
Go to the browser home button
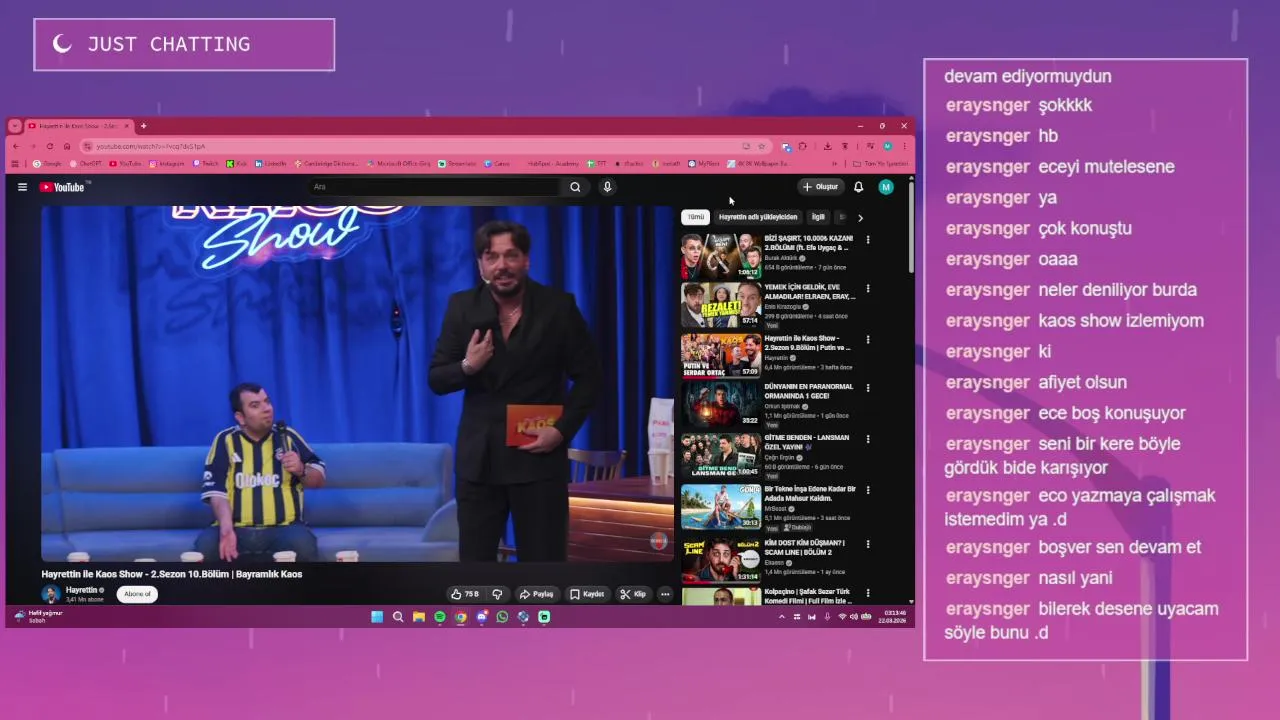tap(67, 146)
